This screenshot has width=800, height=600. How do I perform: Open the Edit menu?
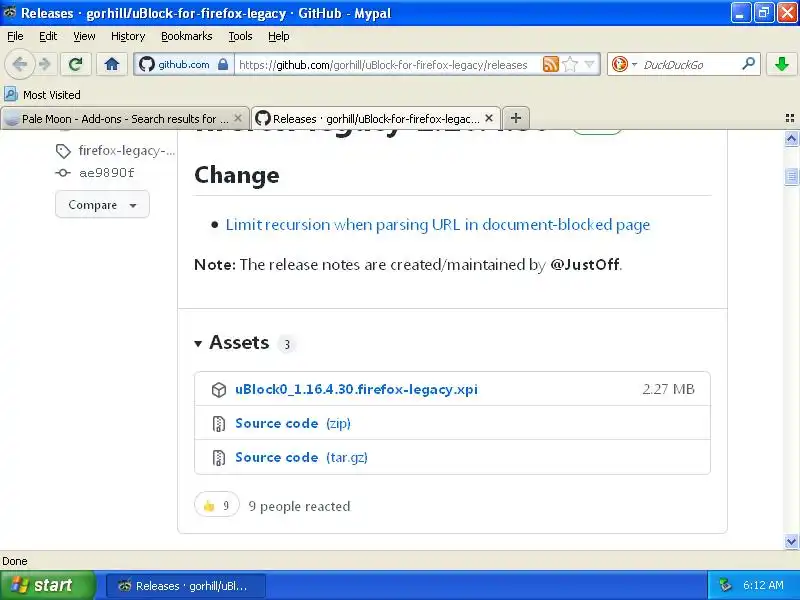click(x=48, y=36)
